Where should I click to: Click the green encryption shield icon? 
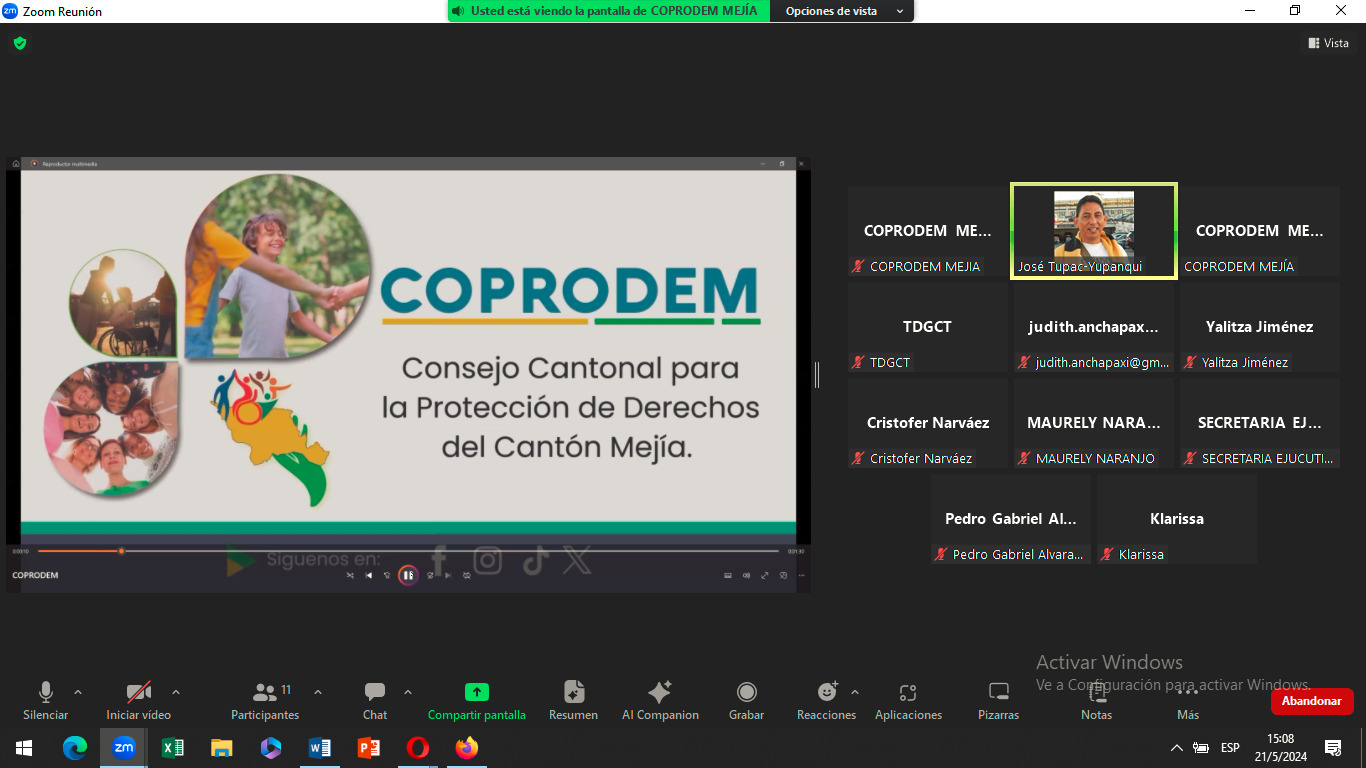20,43
